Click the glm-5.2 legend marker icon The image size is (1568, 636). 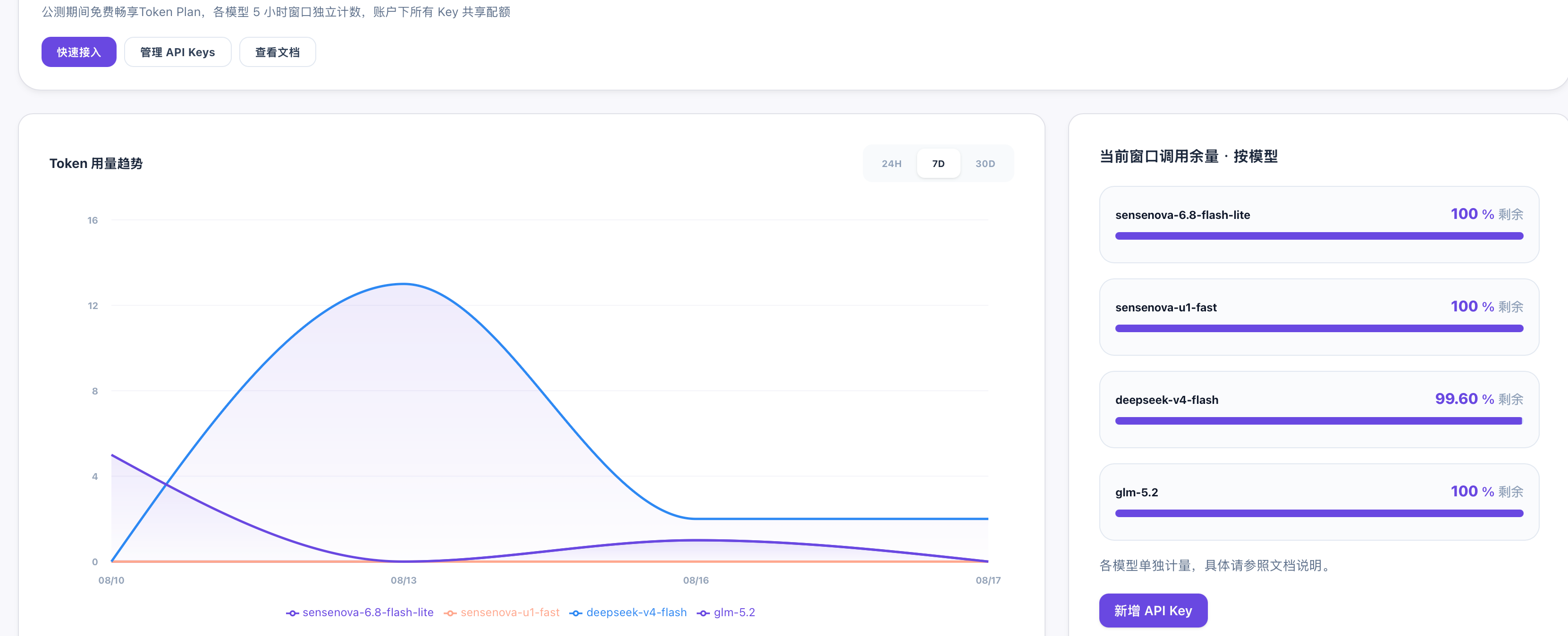click(704, 613)
